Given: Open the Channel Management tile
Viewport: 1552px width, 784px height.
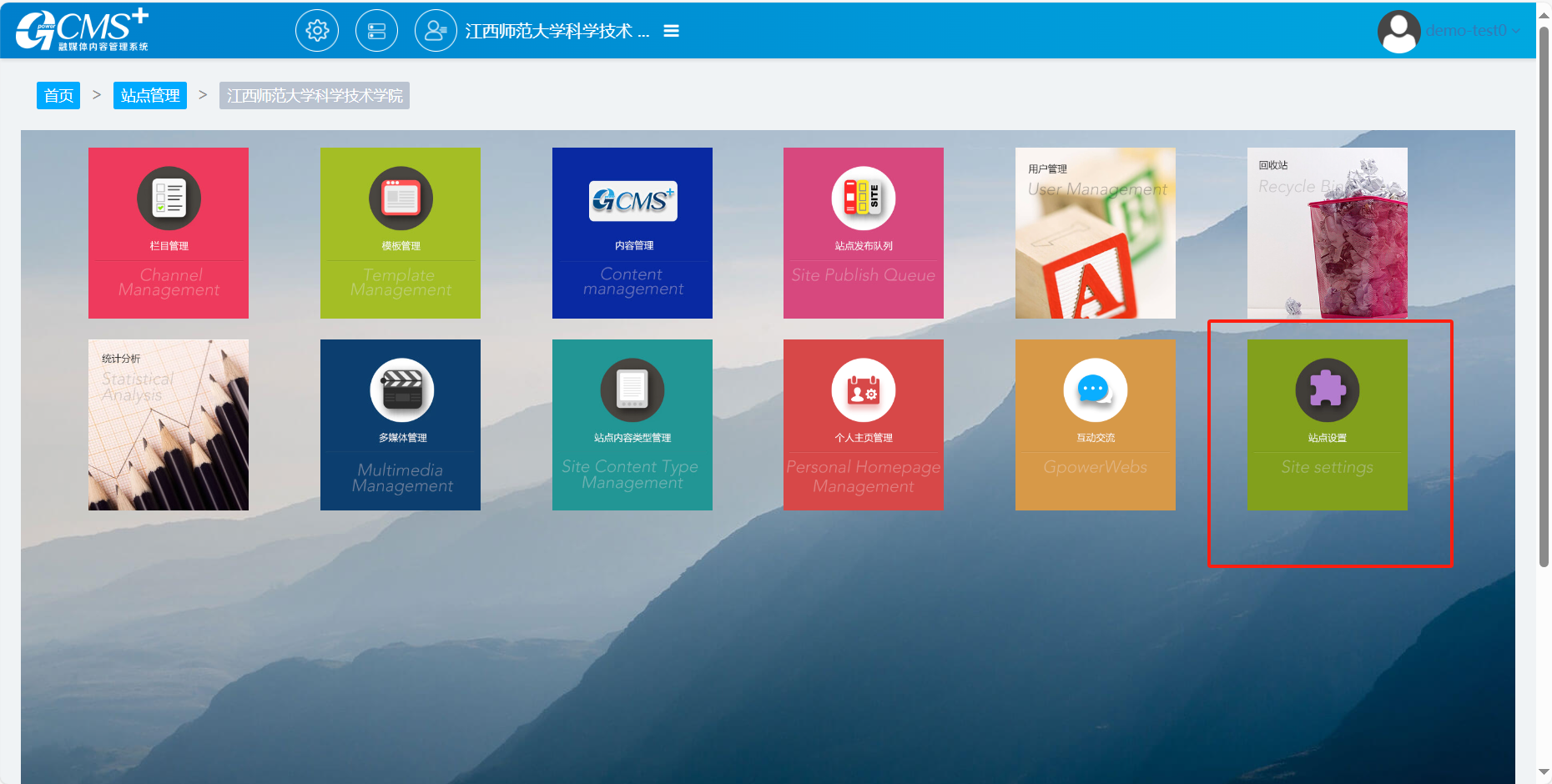Looking at the screenshot, I should [x=169, y=233].
